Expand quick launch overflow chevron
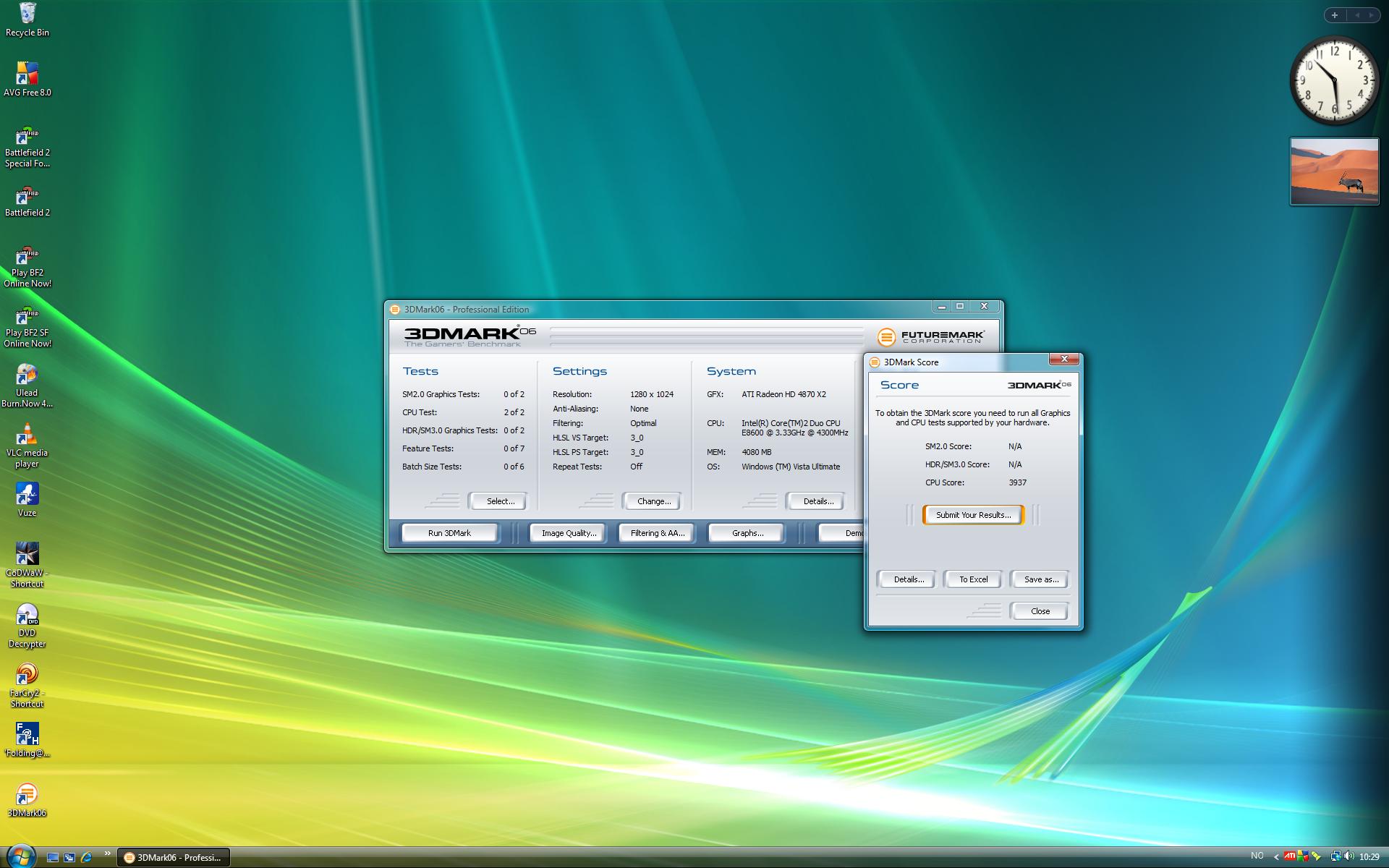 click(x=108, y=854)
